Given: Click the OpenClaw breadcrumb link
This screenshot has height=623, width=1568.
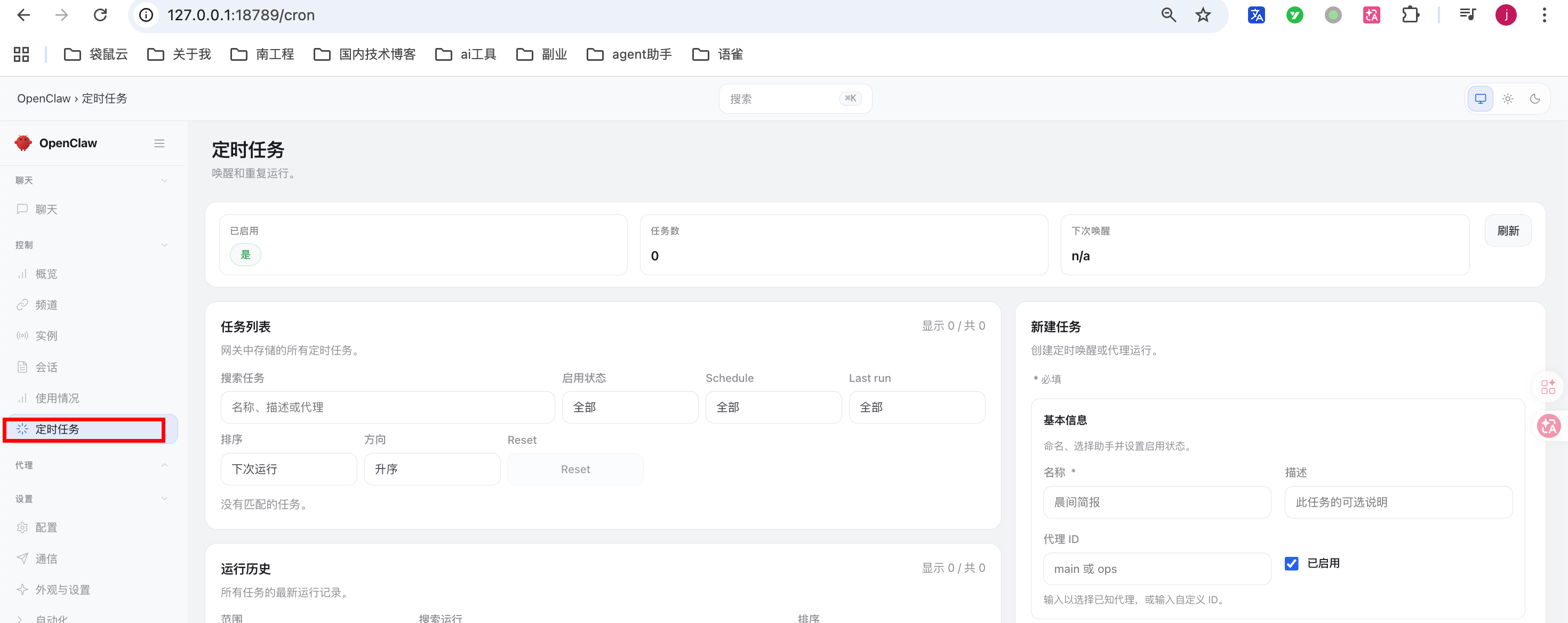Looking at the screenshot, I should coord(44,99).
